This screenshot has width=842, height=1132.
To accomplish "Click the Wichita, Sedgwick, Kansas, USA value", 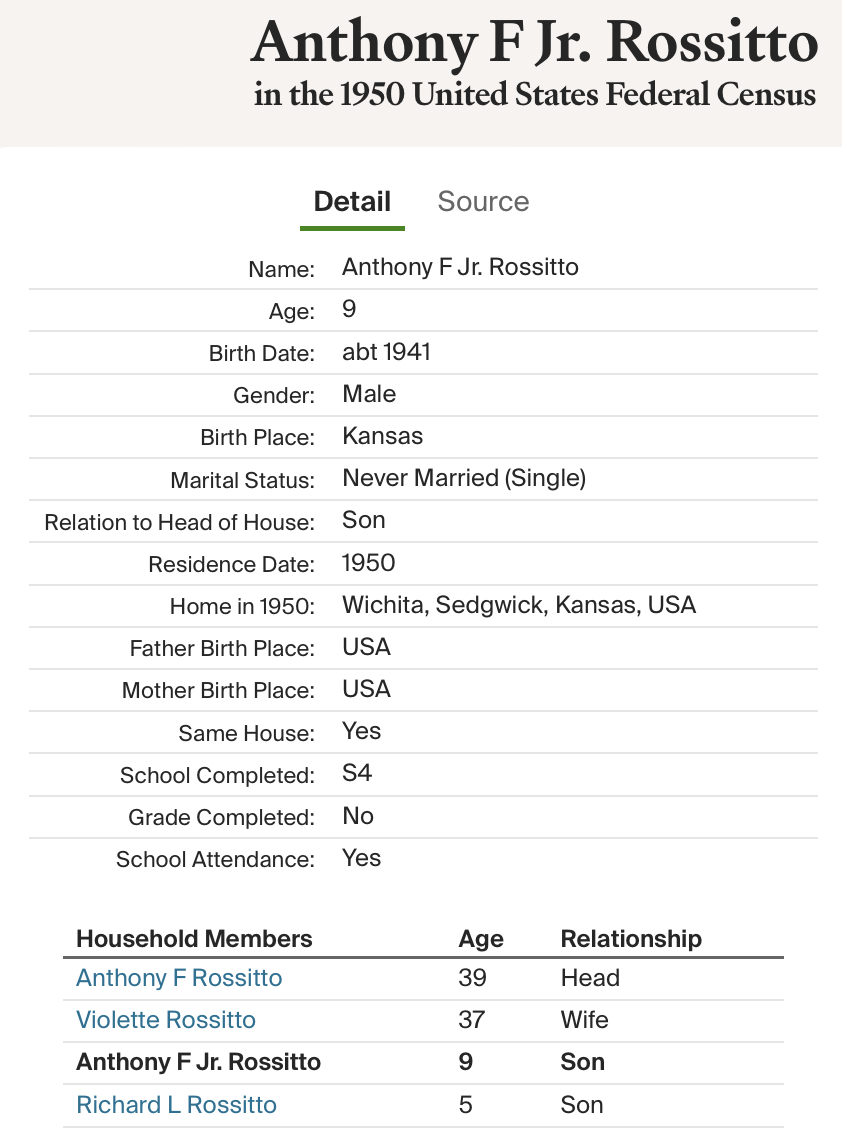I will (519, 605).
